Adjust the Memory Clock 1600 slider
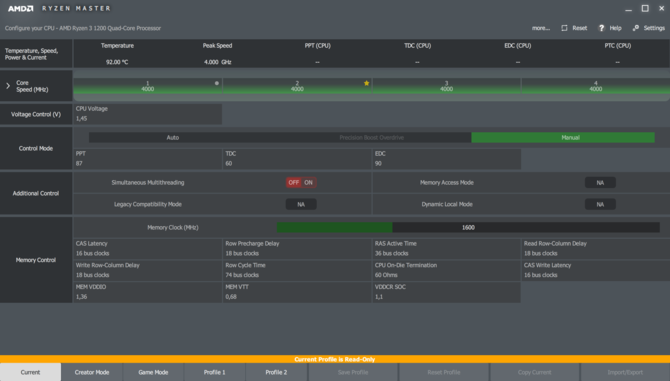The width and height of the screenshot is (670, 381). [468, 227]
